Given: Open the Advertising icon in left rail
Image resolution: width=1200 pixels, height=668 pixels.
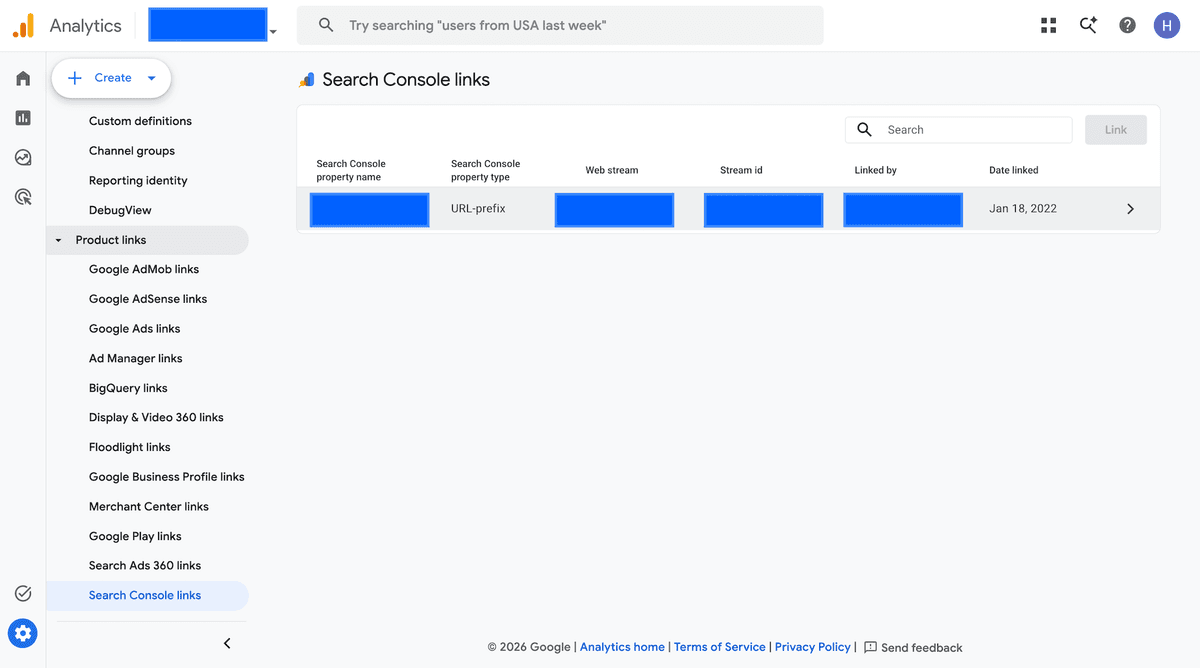Looking at the screenshot, I should (x=23, y=197).
